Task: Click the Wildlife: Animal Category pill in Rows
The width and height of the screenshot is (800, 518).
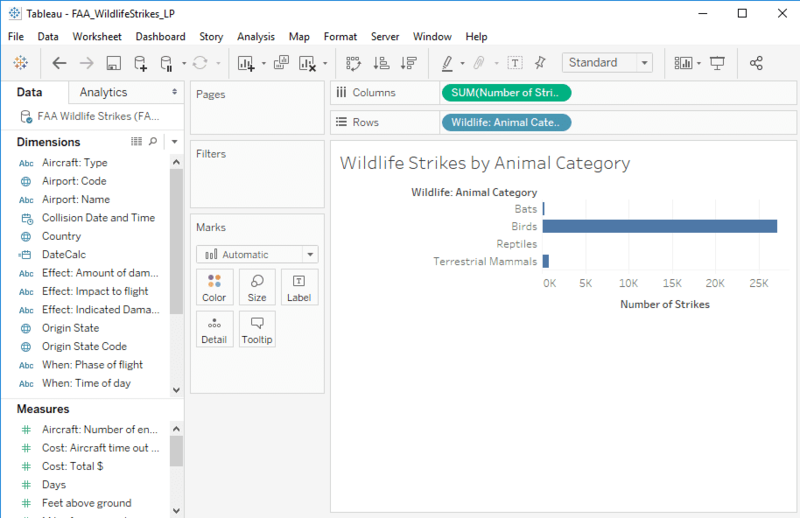Action: [x=506, y=122]
